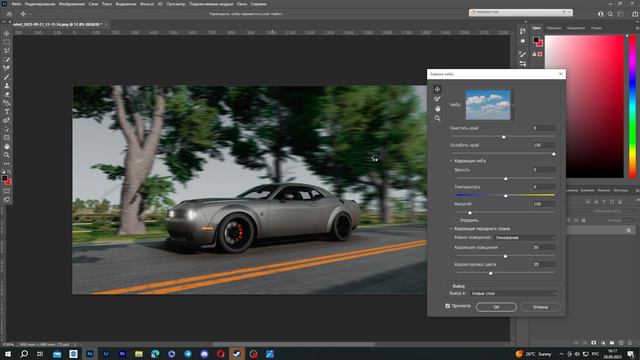Click the weather widget on taskbar

pyautogui.click(x=533, y=354)
